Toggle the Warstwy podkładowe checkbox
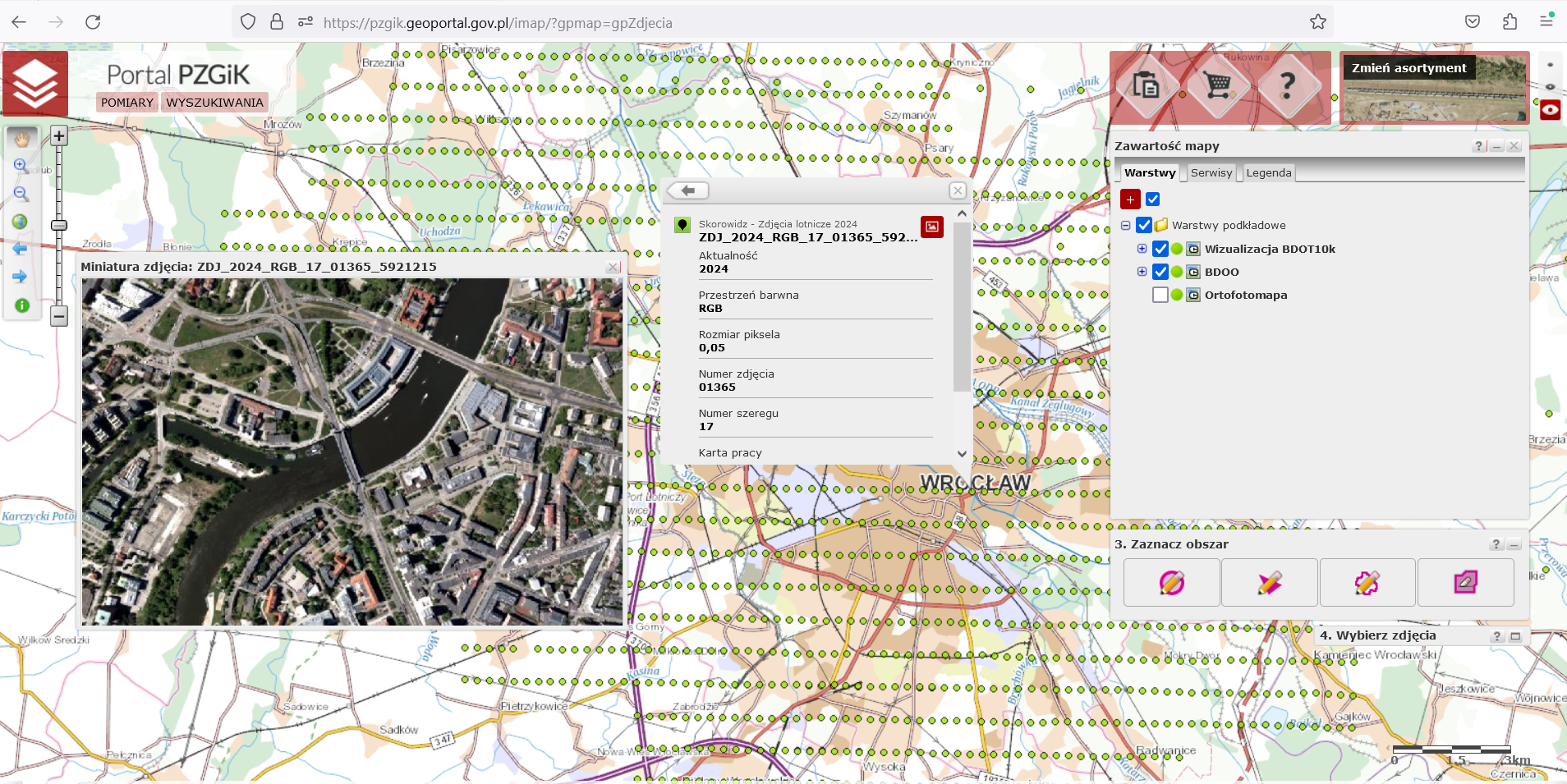Viewport: 1567px width, 784px height. 1144,225
